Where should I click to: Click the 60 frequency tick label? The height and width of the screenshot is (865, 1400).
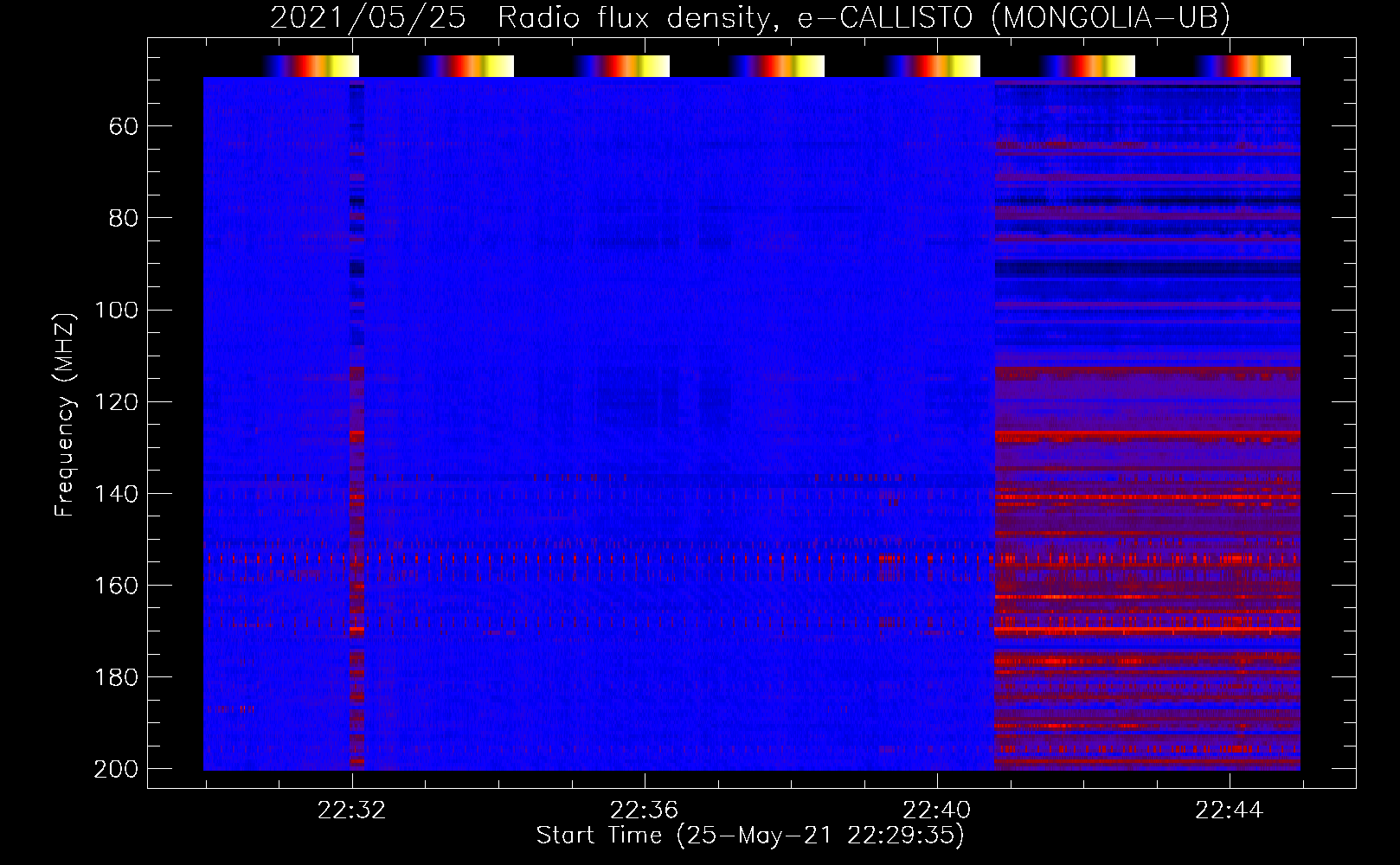pos(124,127)
